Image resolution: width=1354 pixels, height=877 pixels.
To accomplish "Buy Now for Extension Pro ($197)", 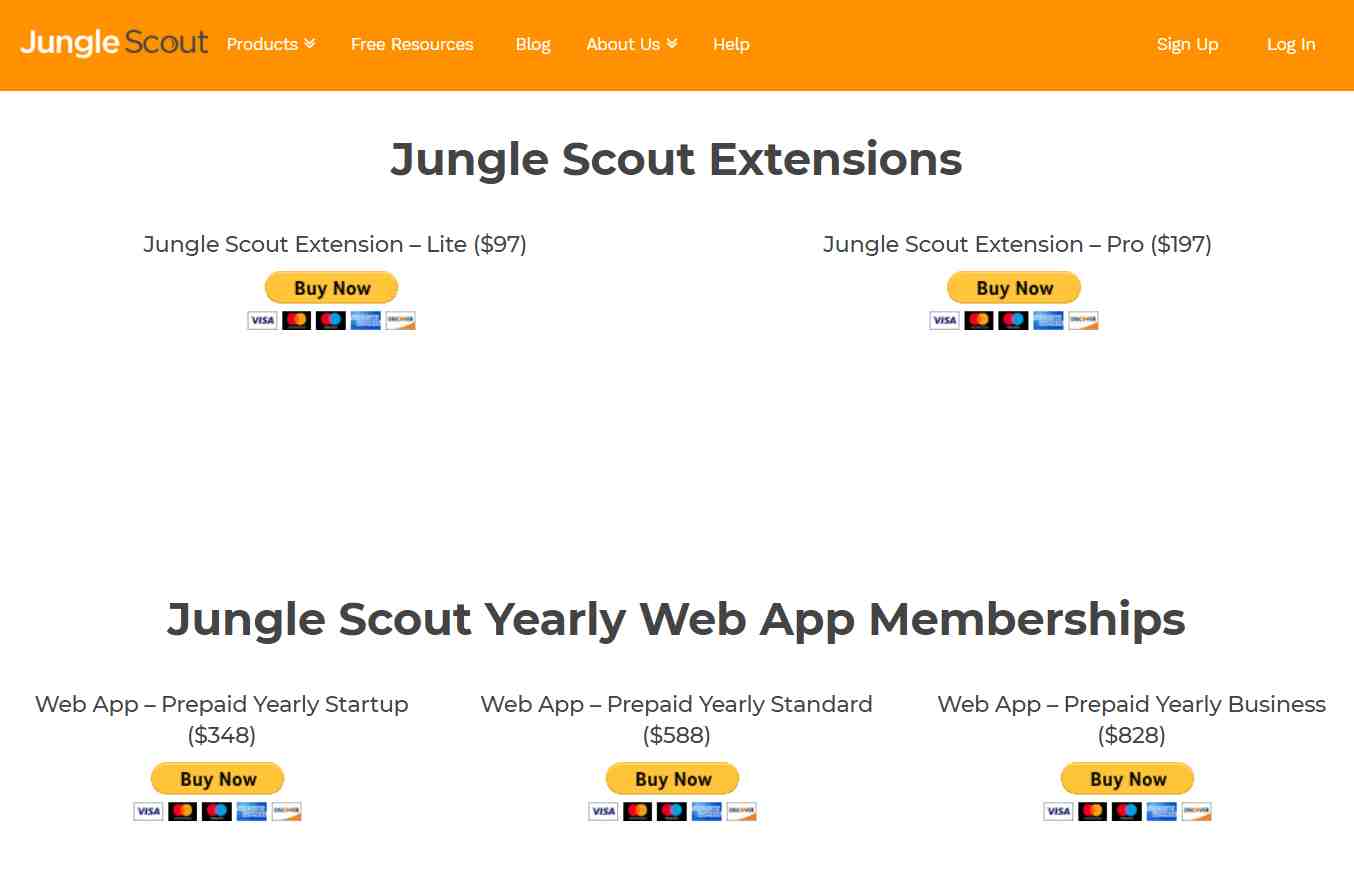I will point(1014,288).
